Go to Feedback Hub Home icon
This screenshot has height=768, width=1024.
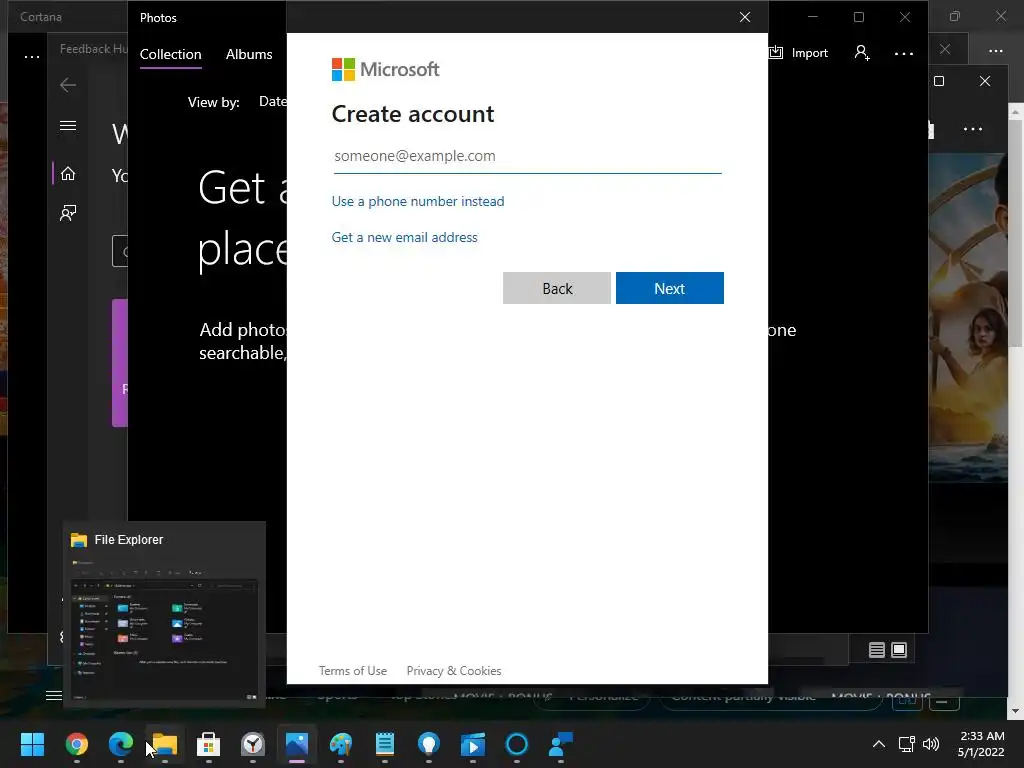(x=68, y=174)
